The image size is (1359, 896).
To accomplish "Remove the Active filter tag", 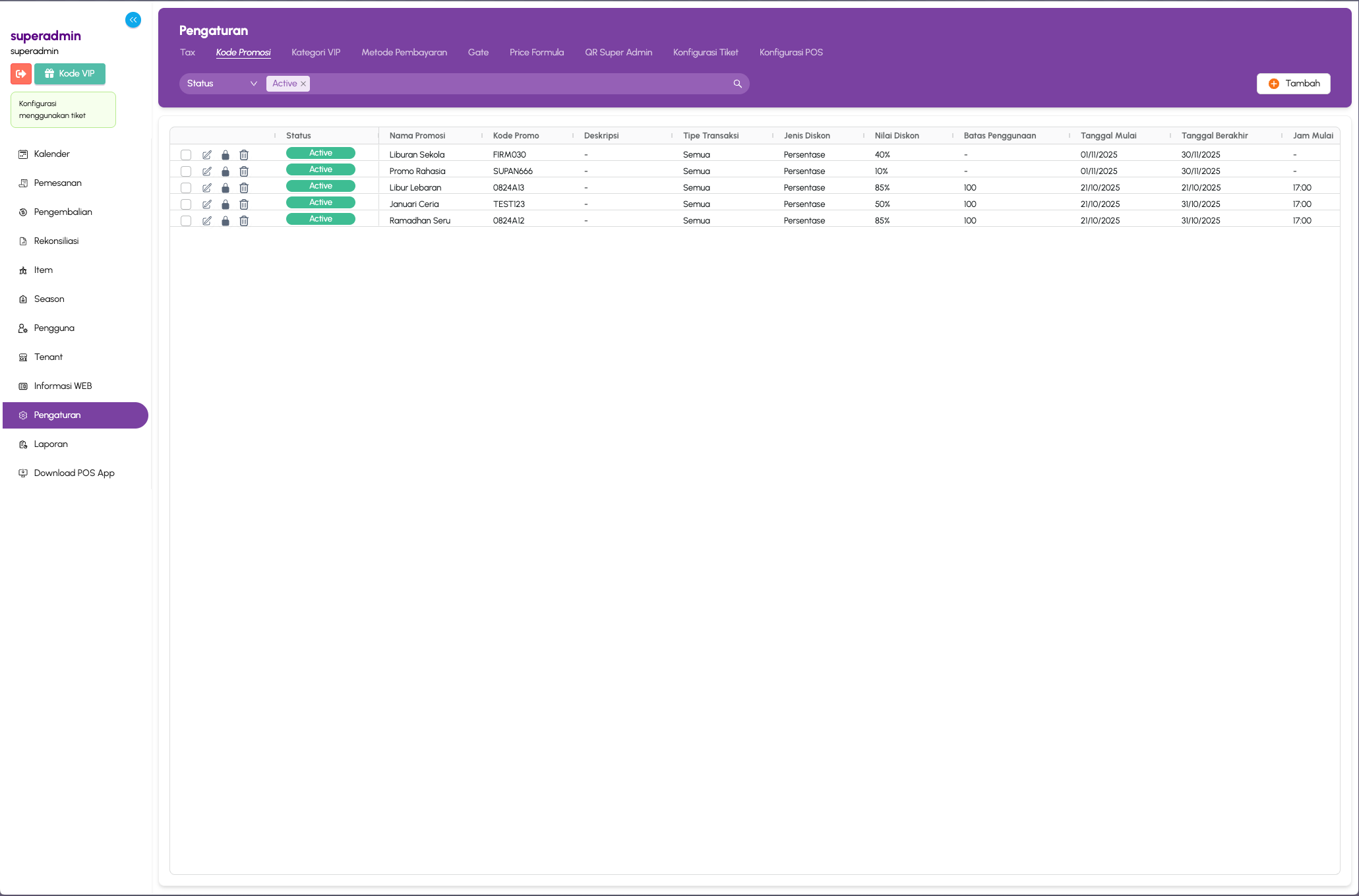I will (x=303, y=84).
